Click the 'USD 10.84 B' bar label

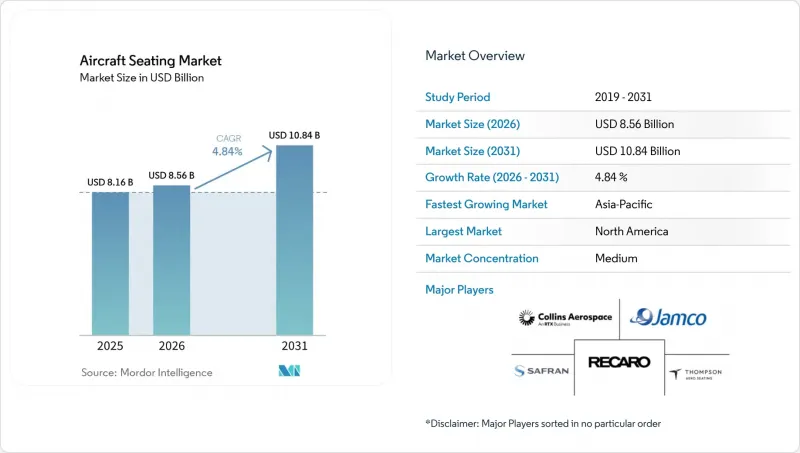[294, 135]
